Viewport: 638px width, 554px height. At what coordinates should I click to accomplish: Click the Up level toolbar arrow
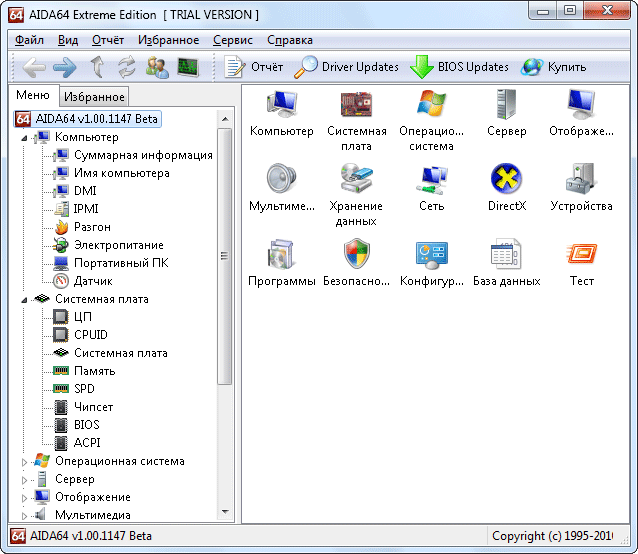97,67
